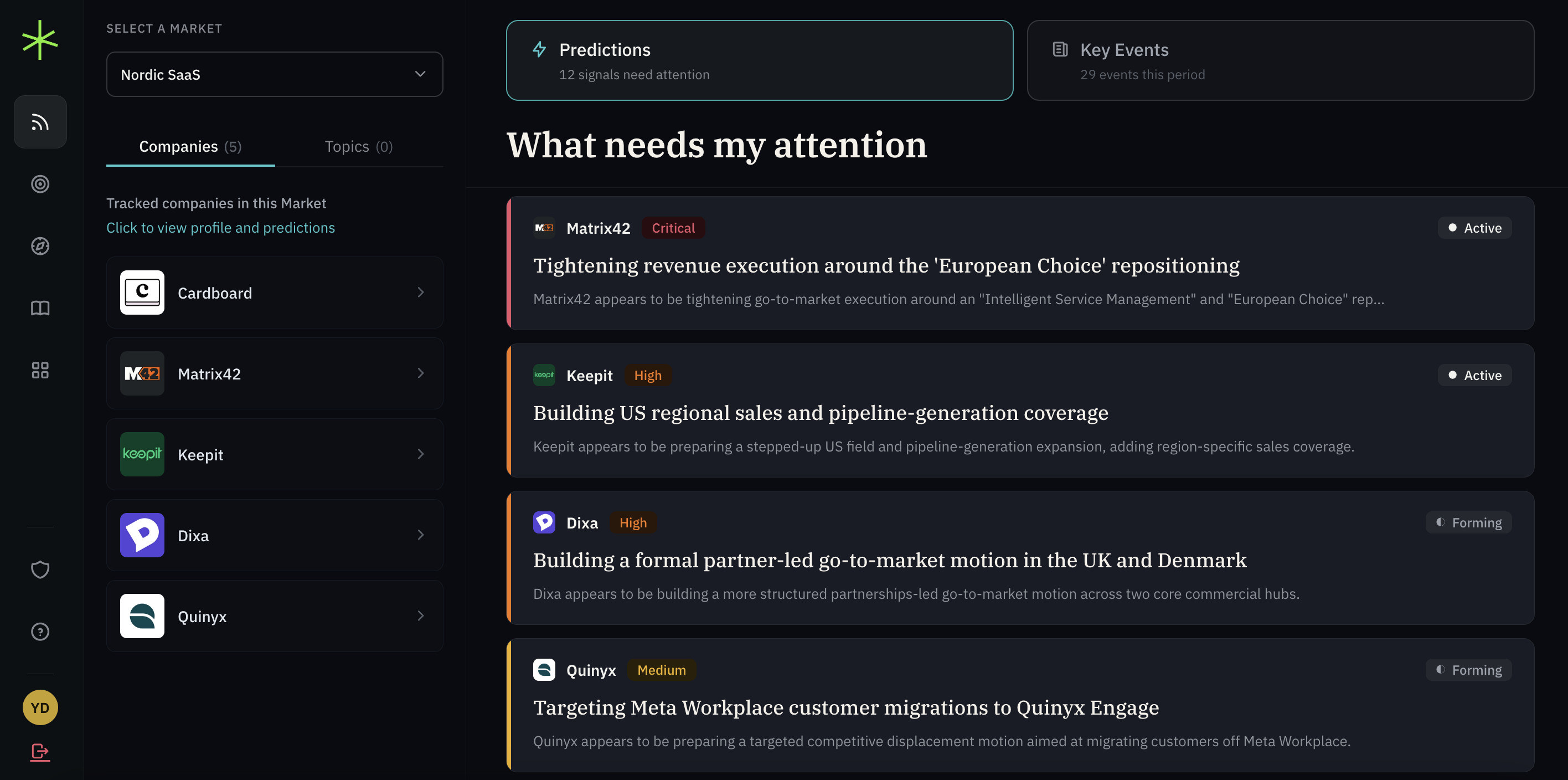Expand Dixa row chevron
1568x780 pixels.
(421, 535)
